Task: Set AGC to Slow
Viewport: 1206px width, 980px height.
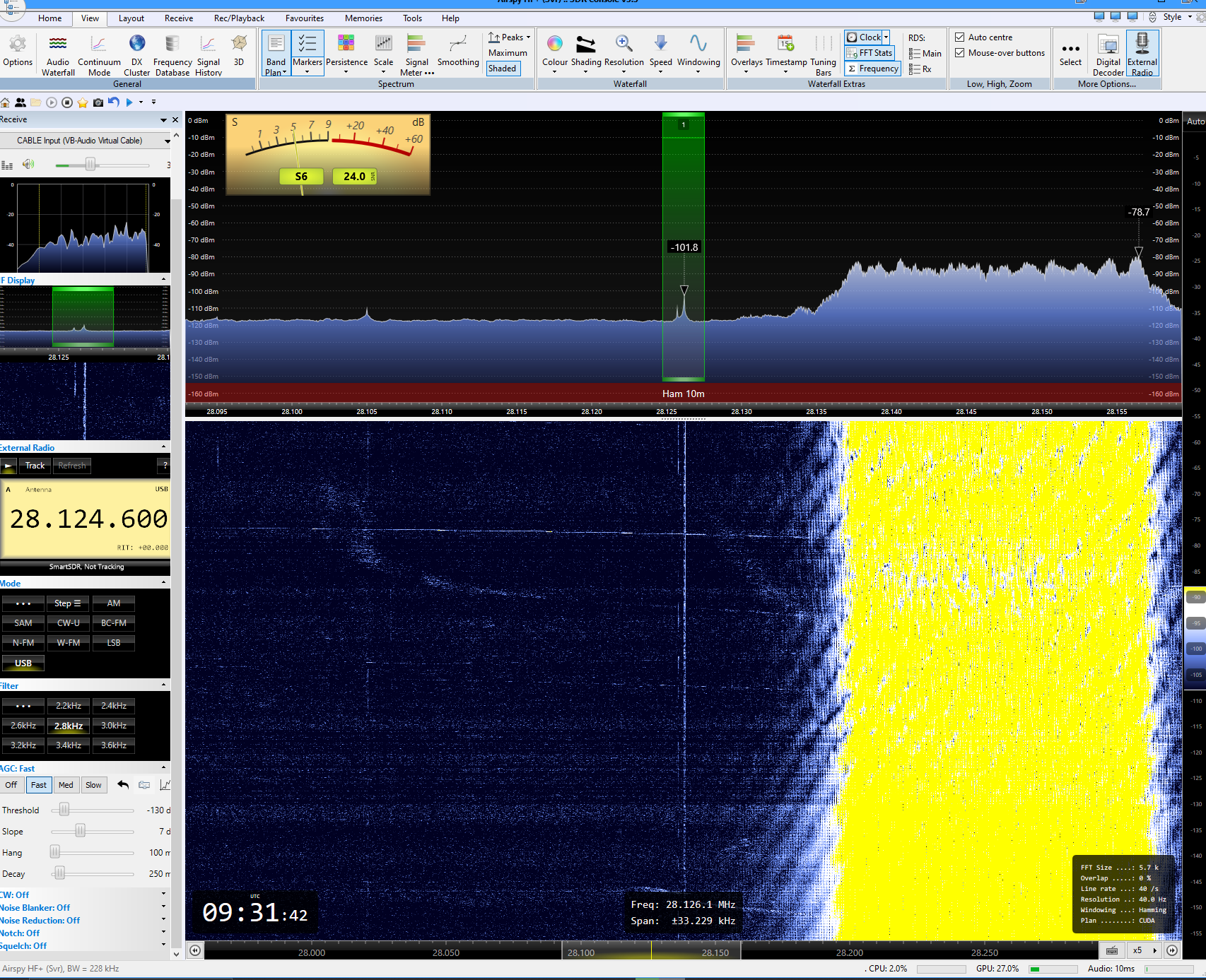Action: (x=93, y=785)
